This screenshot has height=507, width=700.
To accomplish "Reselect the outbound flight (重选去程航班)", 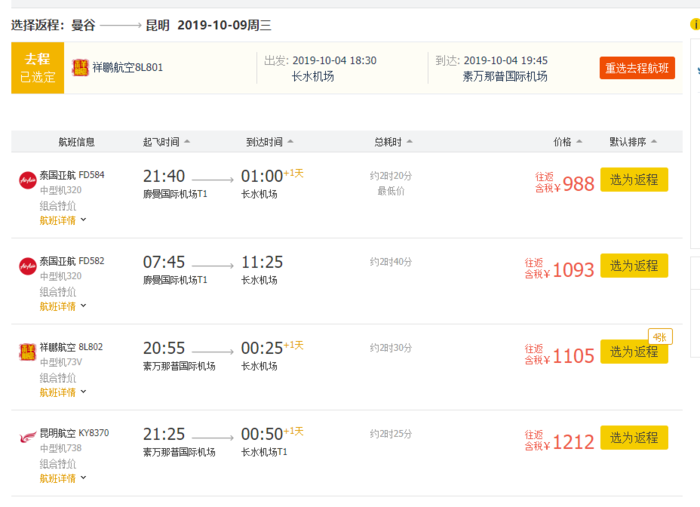I will tap(637, 68).
